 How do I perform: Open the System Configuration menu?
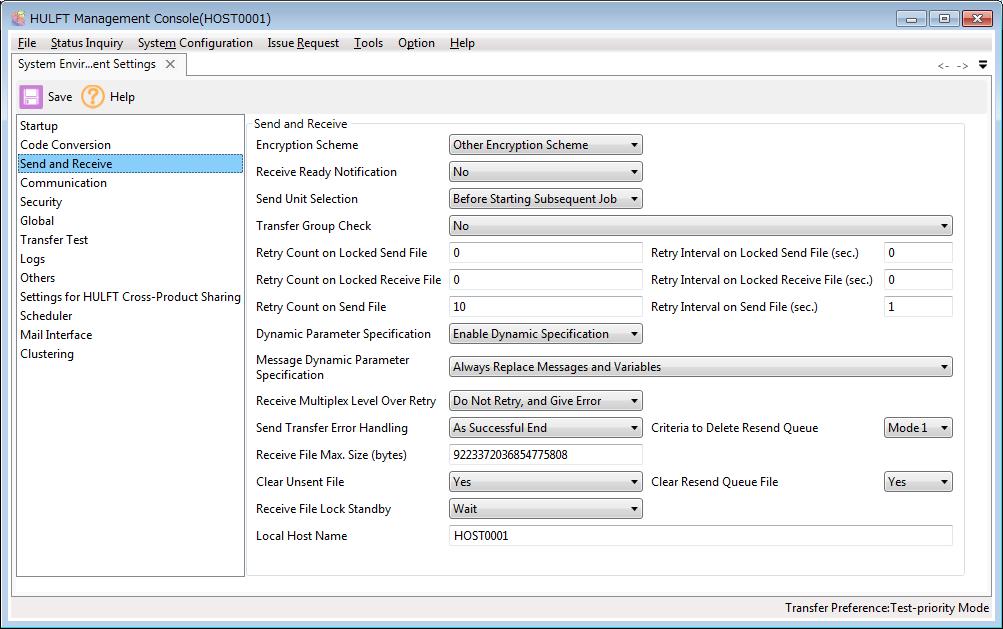[x=195, y=43]
